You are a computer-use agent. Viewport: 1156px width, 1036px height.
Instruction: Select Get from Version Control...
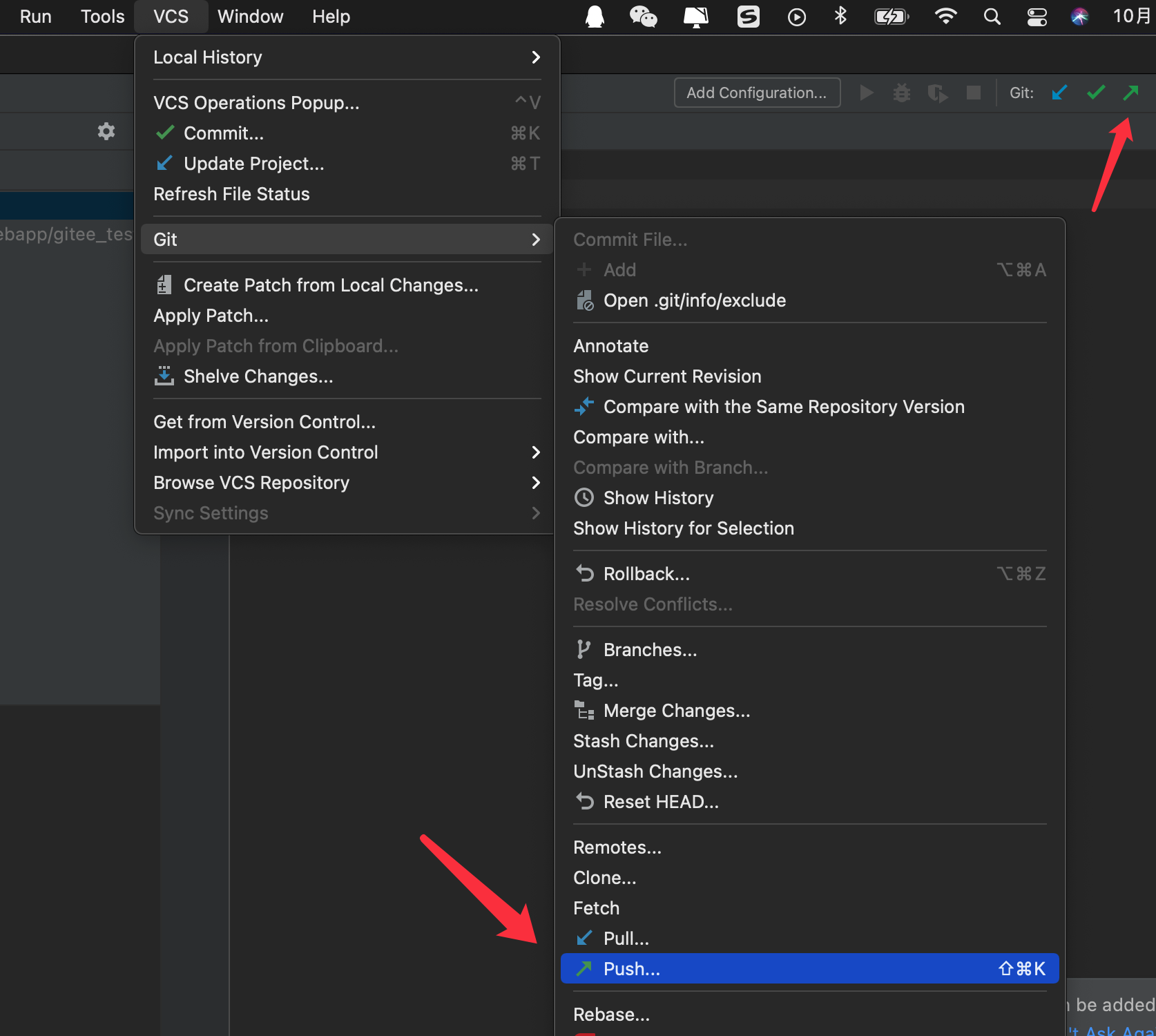pos(347,422)
